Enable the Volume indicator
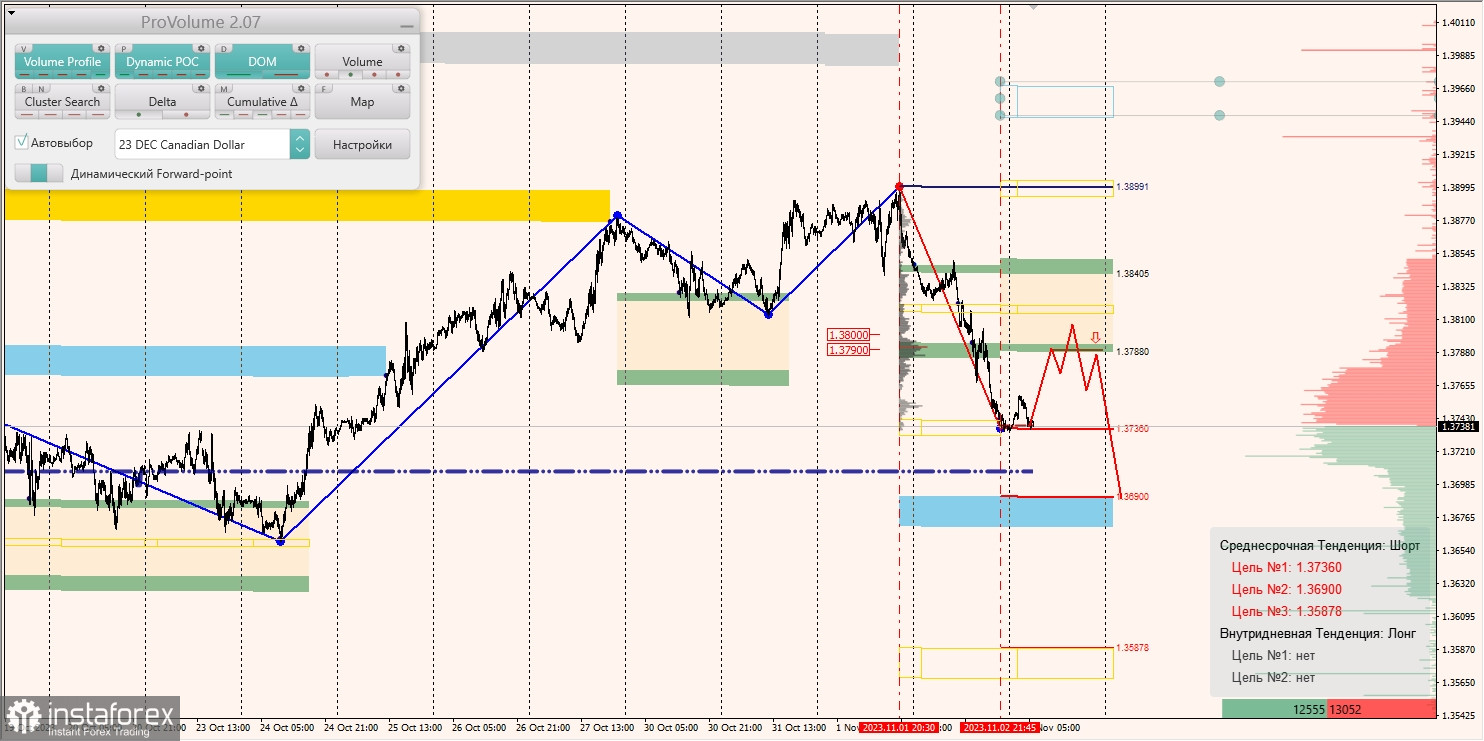This screenshot has width=1484, height=741. (x=362, y=62)
